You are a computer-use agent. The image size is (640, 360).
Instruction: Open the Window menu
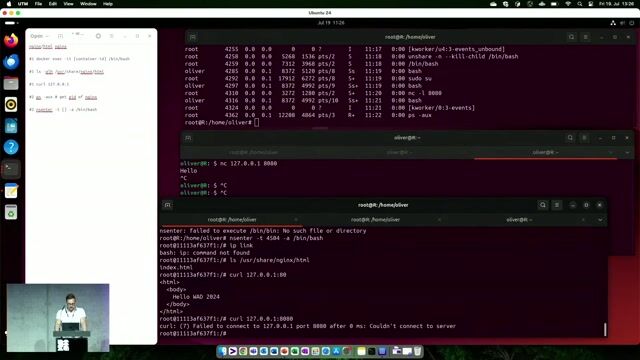click(x=88, y=4)
